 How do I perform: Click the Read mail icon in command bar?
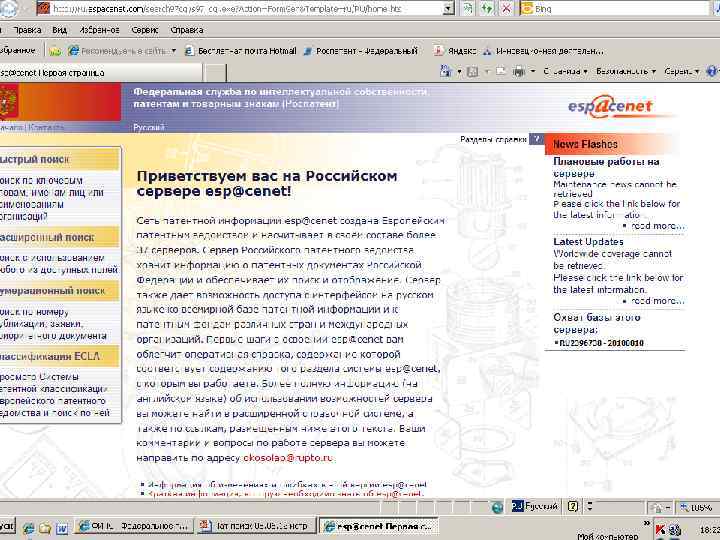click(501, 71)
